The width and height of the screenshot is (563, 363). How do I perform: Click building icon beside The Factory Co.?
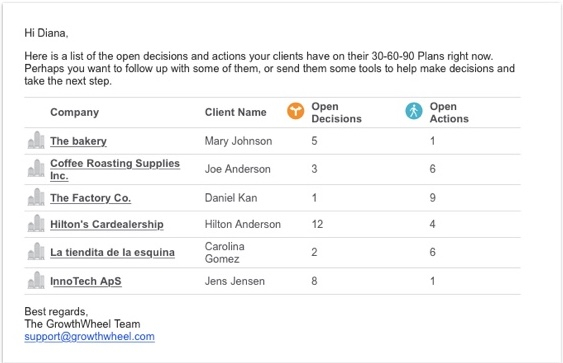tap(36, 197)
